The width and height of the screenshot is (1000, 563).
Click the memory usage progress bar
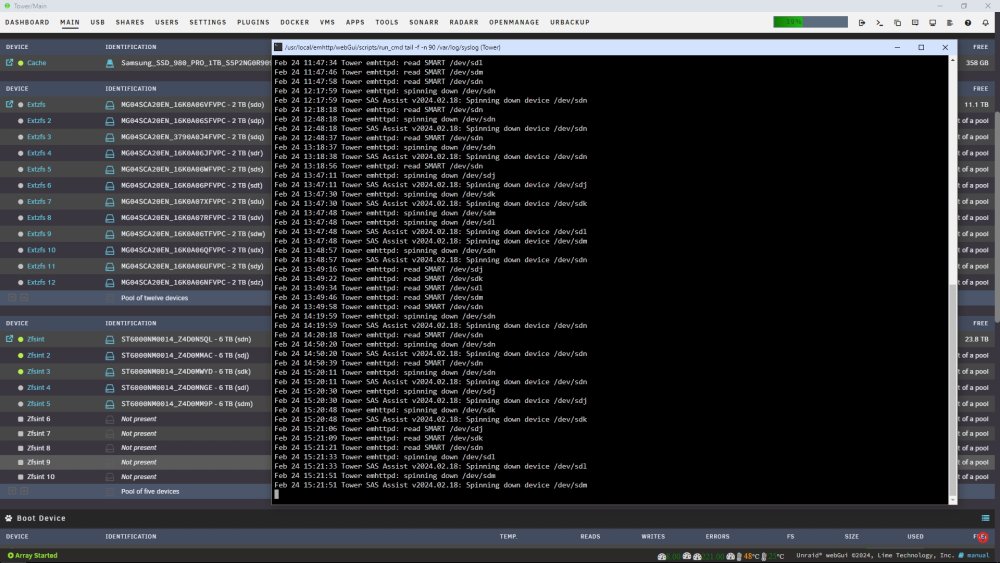pos(810,22)
